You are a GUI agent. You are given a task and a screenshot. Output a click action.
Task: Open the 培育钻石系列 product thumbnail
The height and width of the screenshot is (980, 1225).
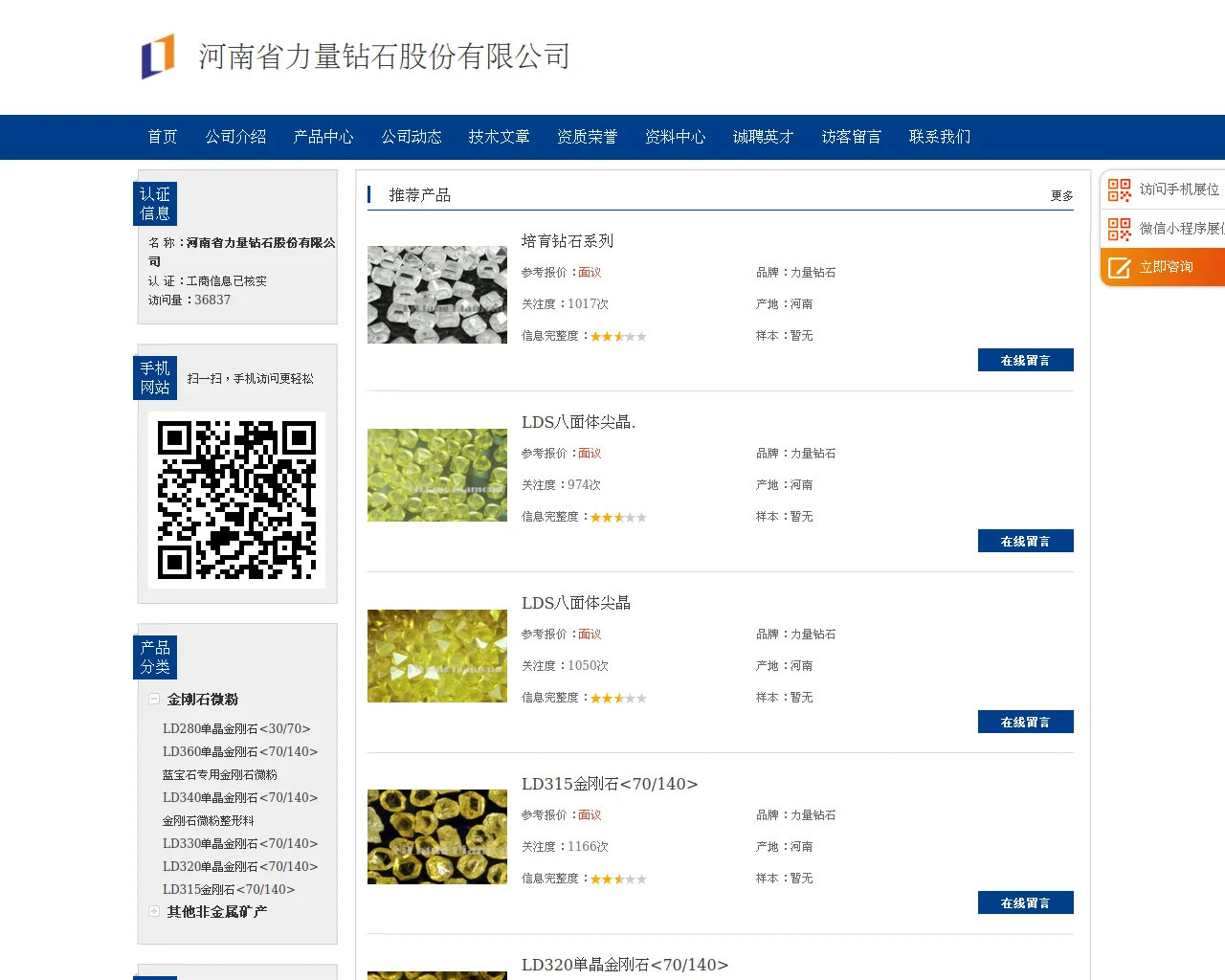tap(437, 294)
